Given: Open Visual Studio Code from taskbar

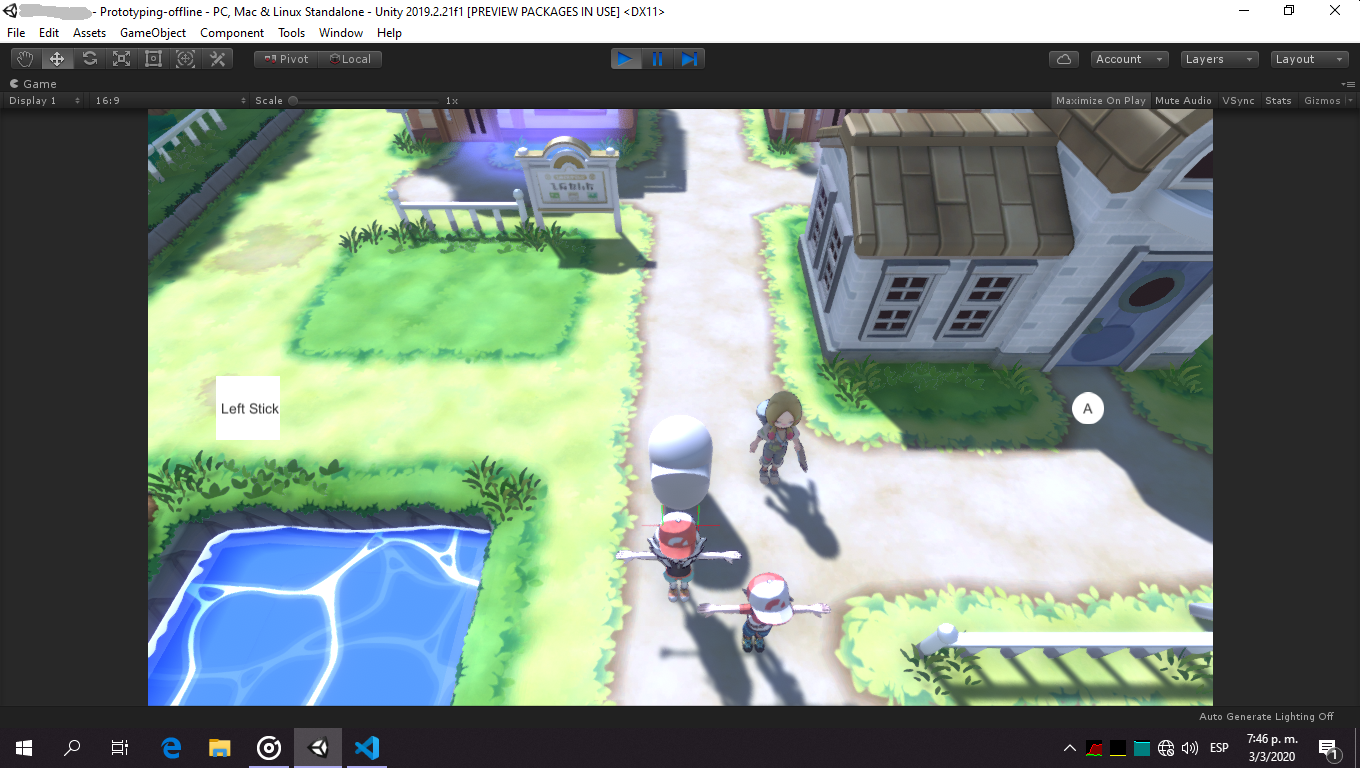Looking at the screenshot, I should click(x=367, y=748).
